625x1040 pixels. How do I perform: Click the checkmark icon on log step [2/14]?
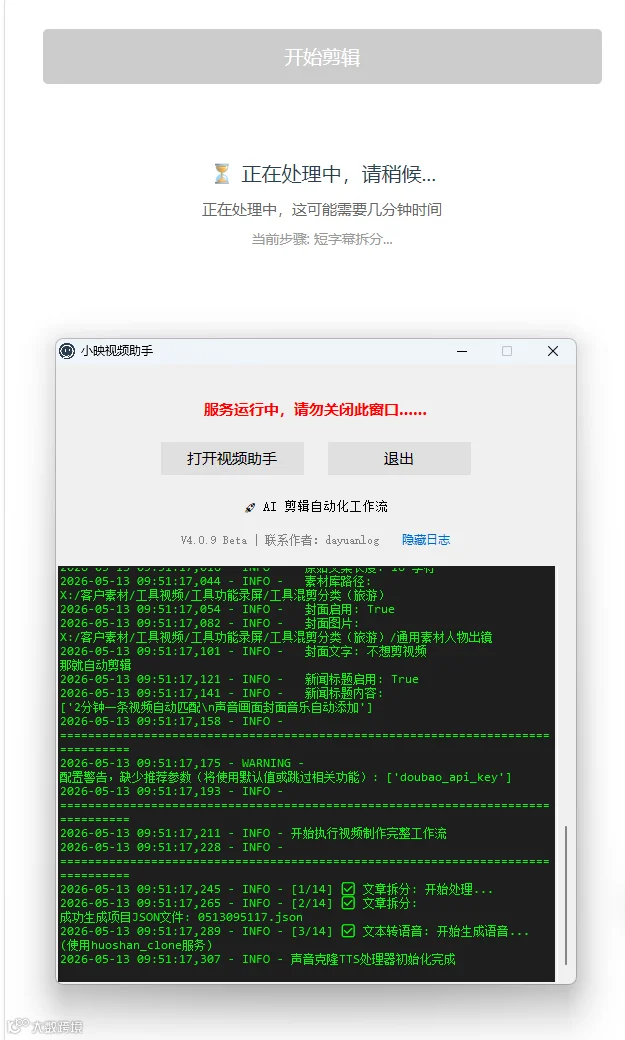(x=348, y=903)
